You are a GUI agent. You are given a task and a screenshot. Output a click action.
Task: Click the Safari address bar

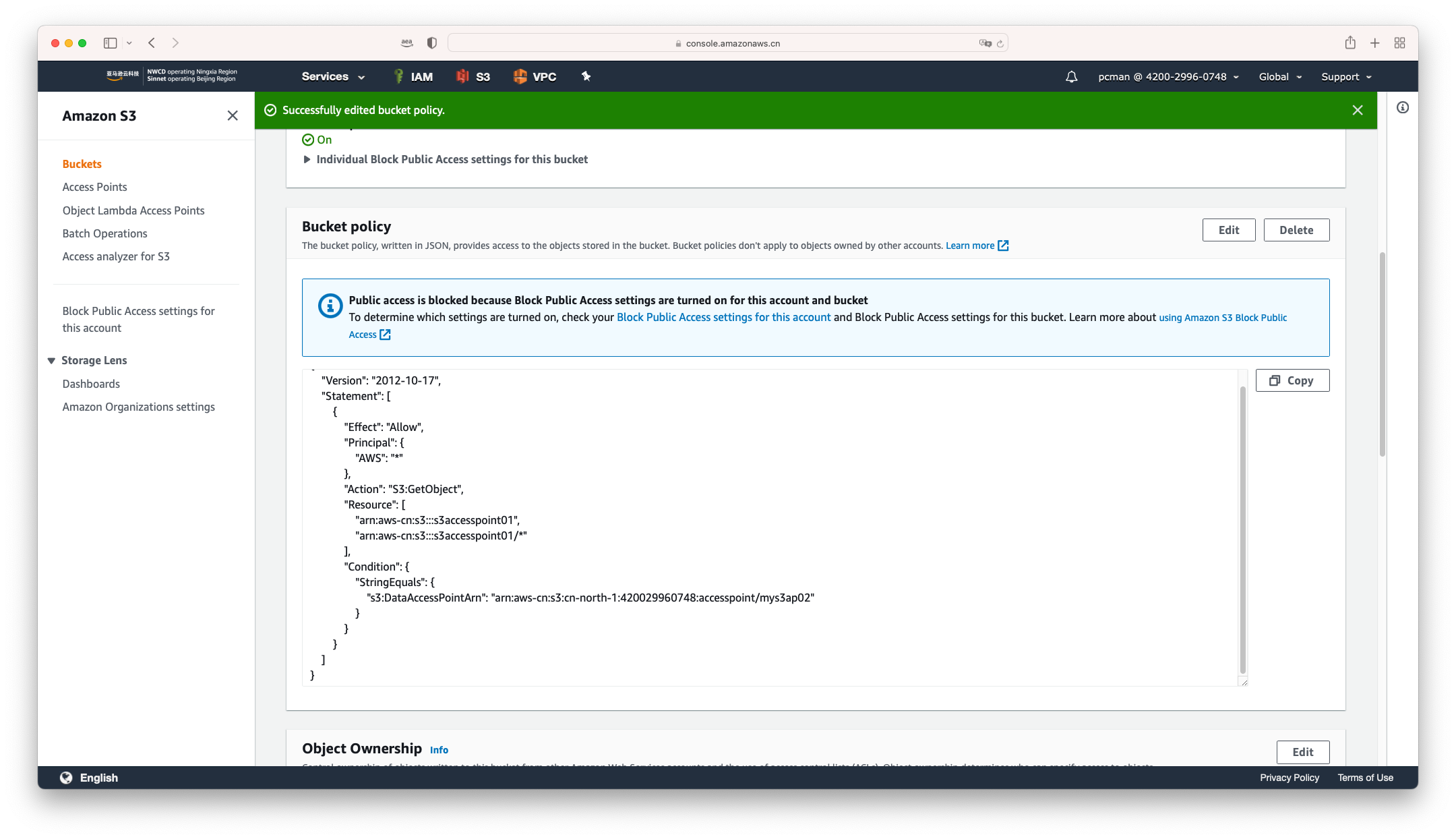click(x=727, y=43)
